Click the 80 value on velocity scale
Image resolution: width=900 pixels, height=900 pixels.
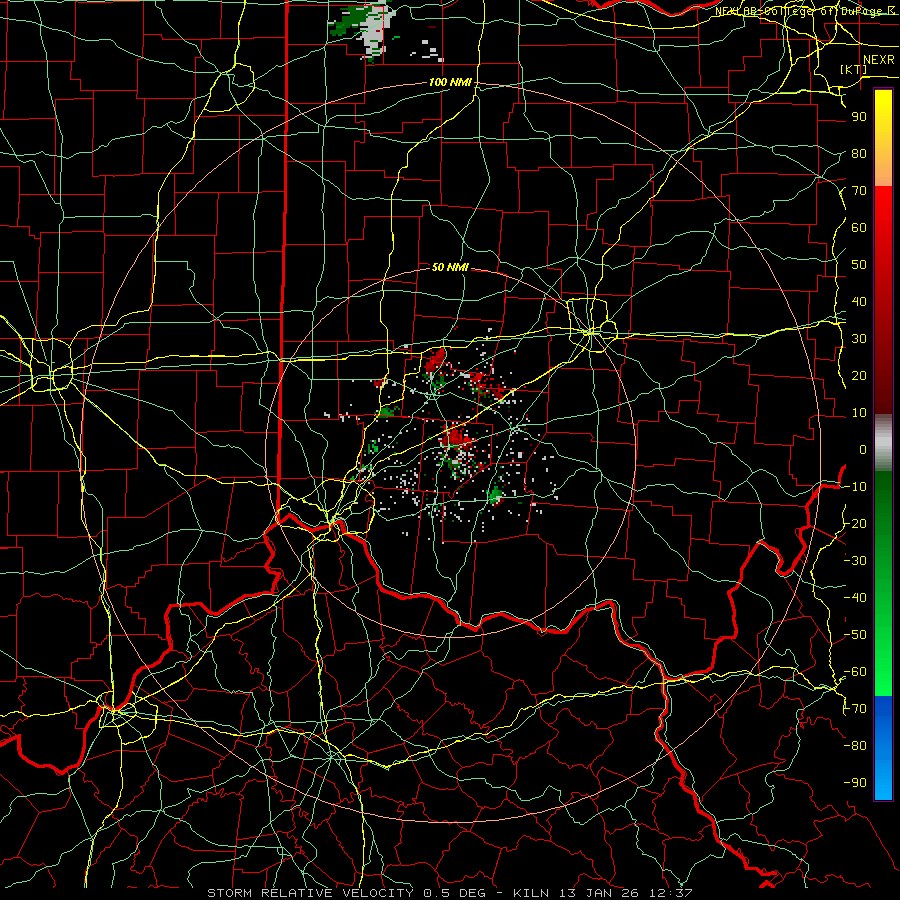(859, 154)
